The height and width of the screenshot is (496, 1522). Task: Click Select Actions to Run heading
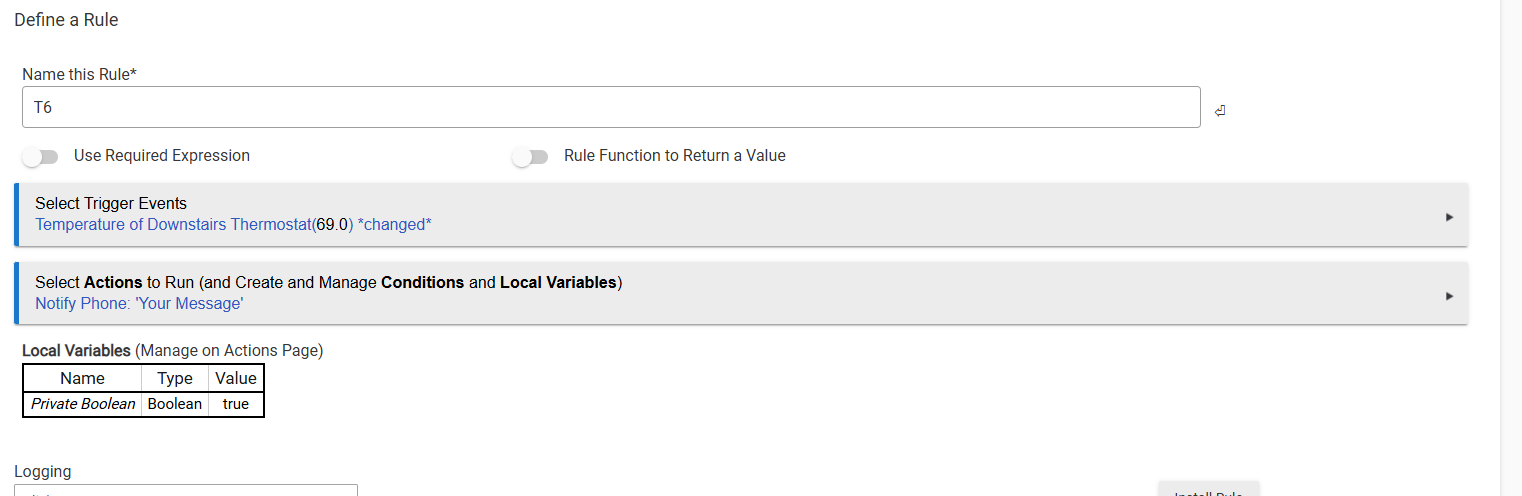coord(329,282)
